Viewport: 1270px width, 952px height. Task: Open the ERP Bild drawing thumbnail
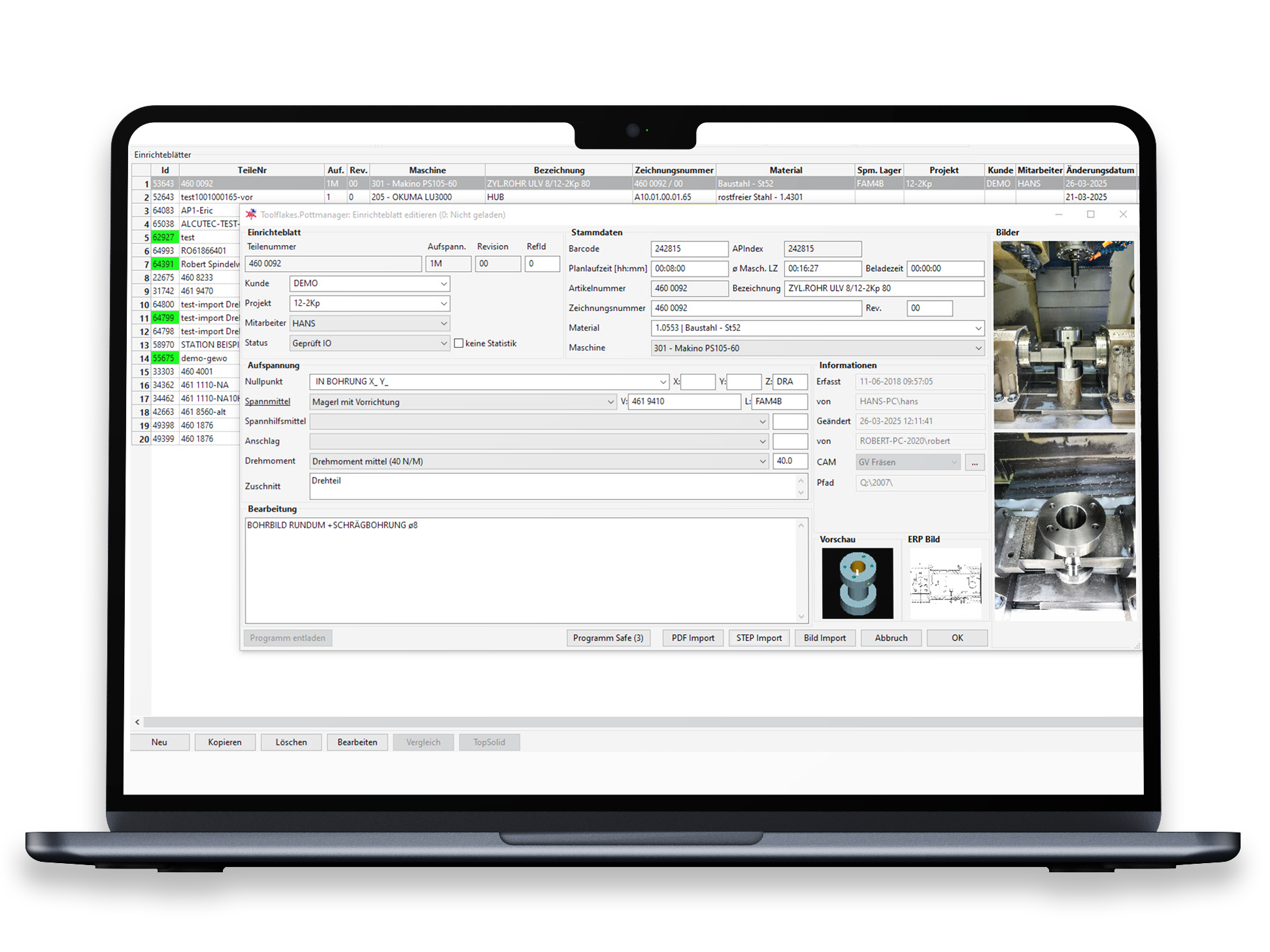tap(946, 583)
